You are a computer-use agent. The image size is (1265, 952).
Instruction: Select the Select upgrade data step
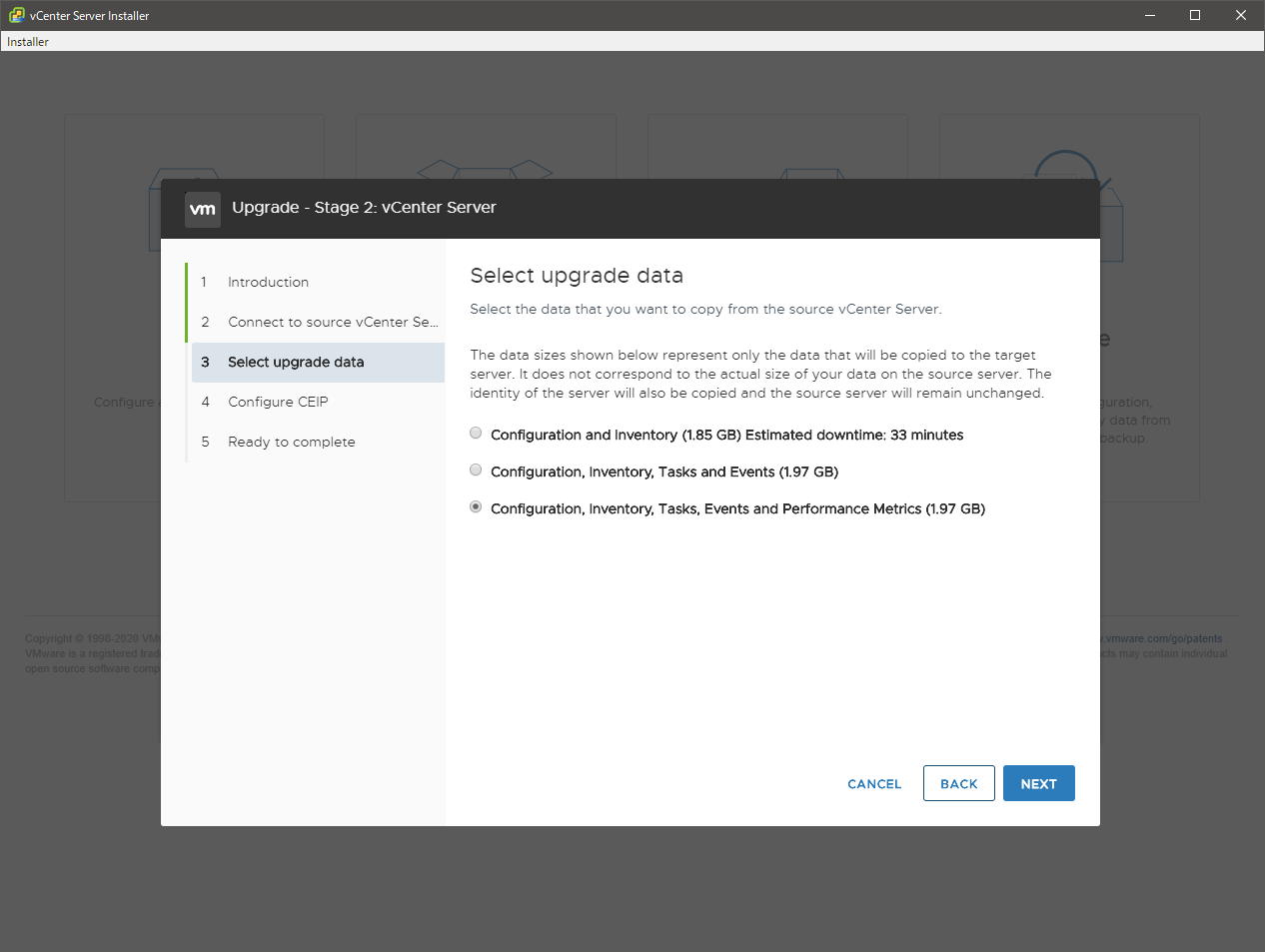(x=296, y=363)
